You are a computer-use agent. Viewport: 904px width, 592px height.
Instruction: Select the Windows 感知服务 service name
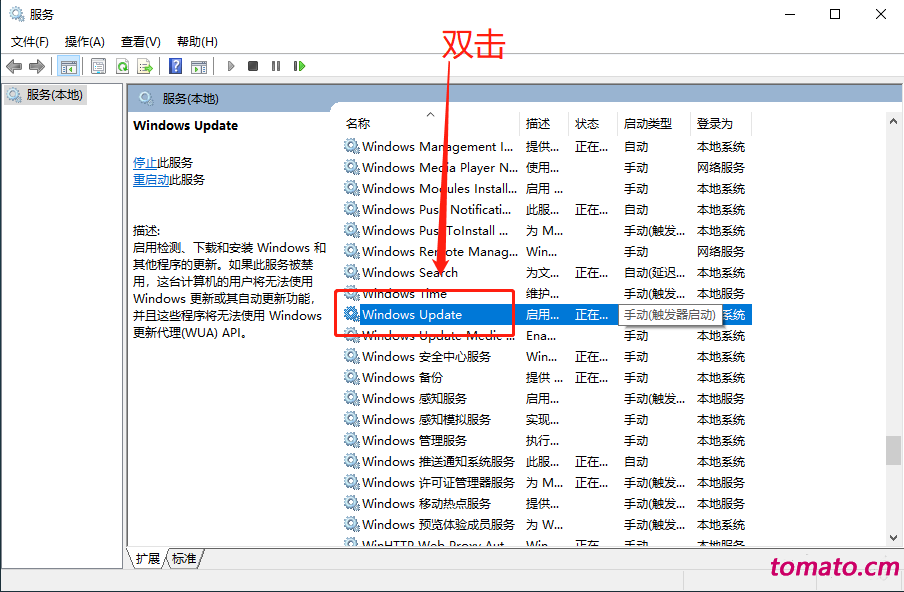(415, 399)
